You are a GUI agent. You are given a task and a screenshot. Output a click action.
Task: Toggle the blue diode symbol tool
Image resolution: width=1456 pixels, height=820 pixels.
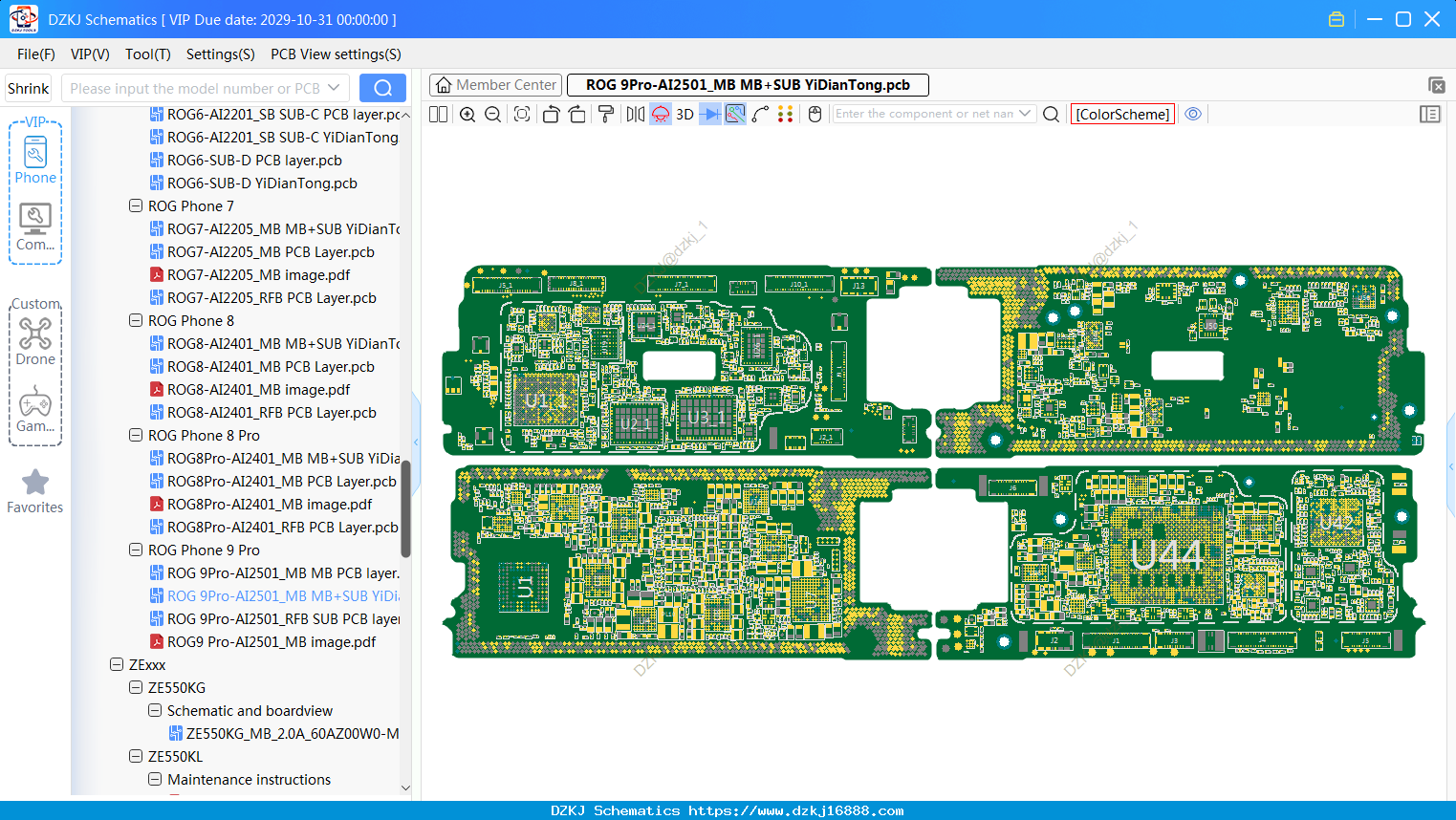pyautogui.click(x=710, y=115)
